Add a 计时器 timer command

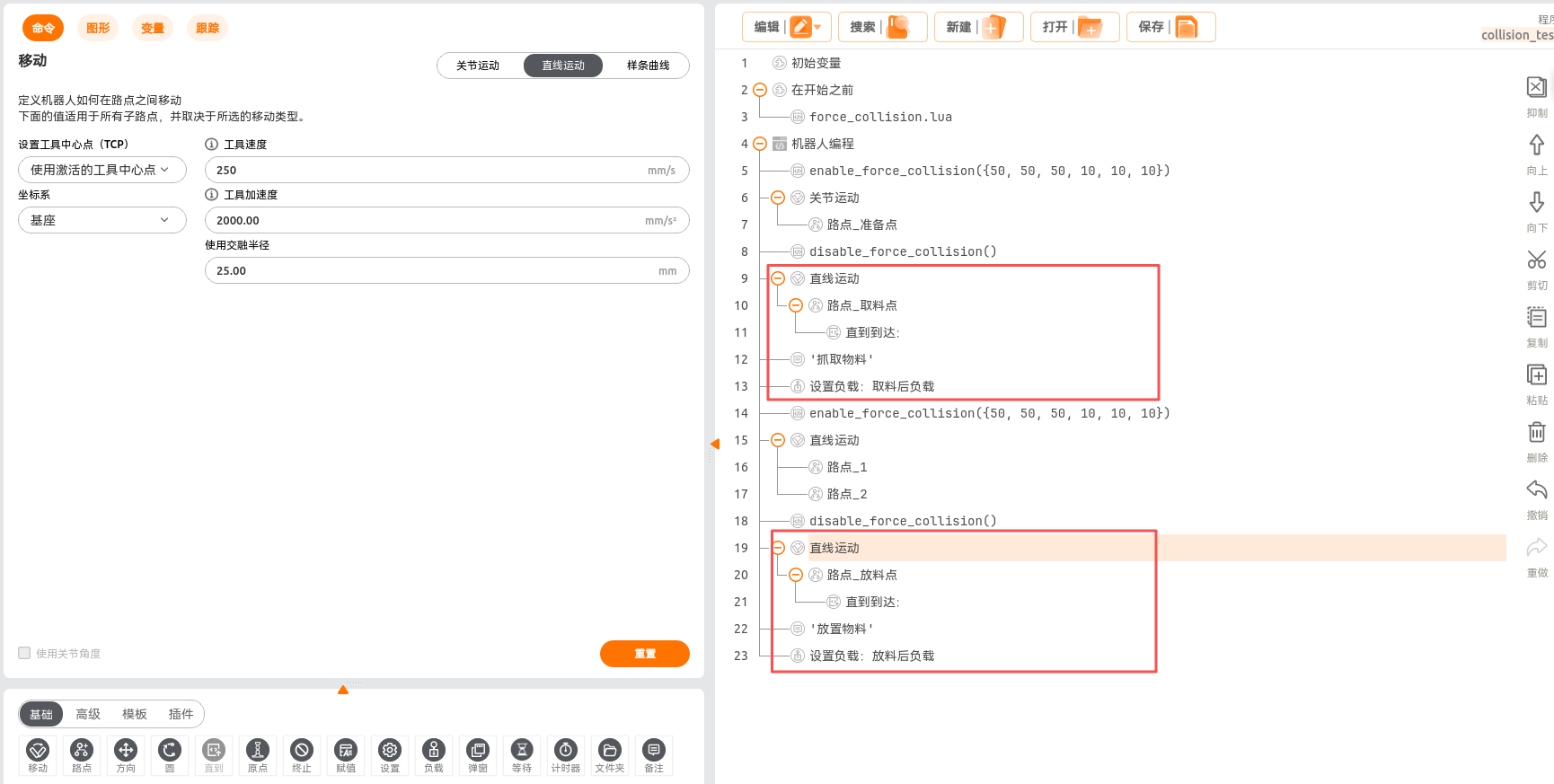566,751
